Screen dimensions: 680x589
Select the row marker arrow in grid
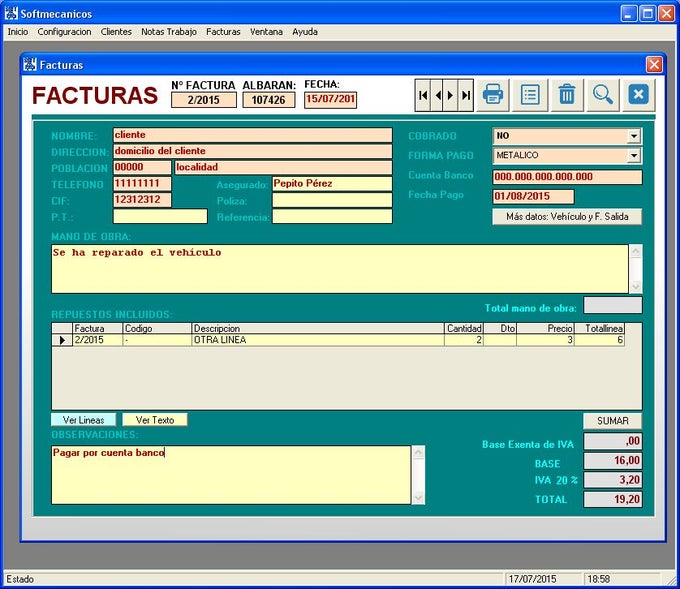tap(62, 340)
